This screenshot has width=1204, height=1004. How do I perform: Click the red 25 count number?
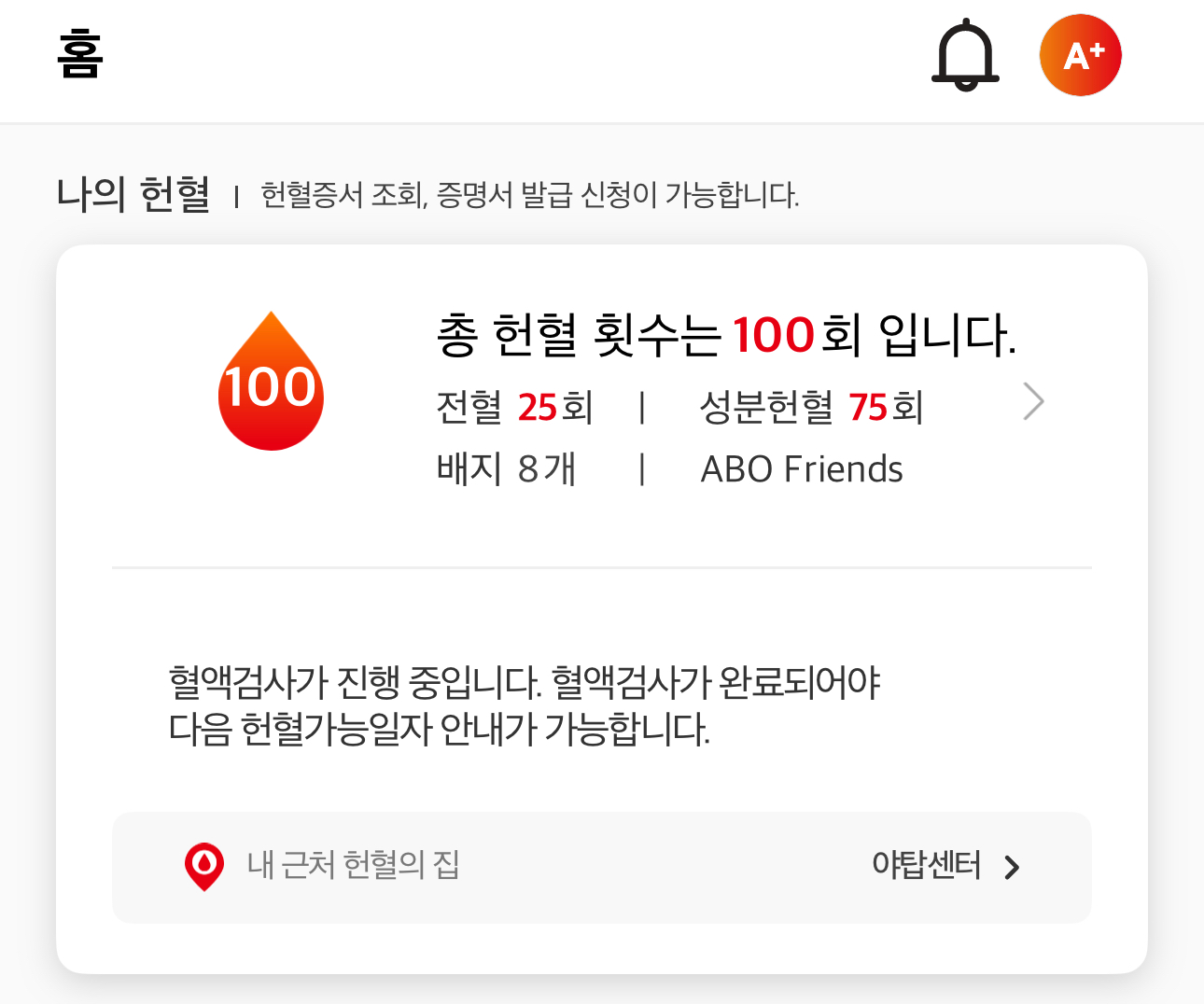(x=537, y=408)
